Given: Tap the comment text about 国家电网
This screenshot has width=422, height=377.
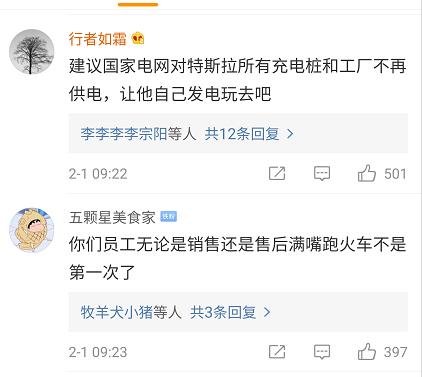Looking at the screenshot, I should coord(238,80).
